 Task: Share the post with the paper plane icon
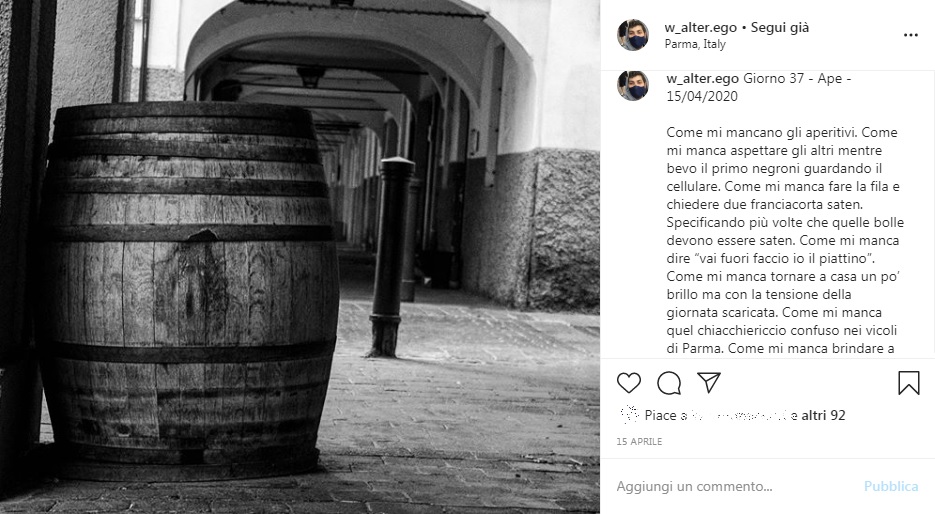[709, 382]
